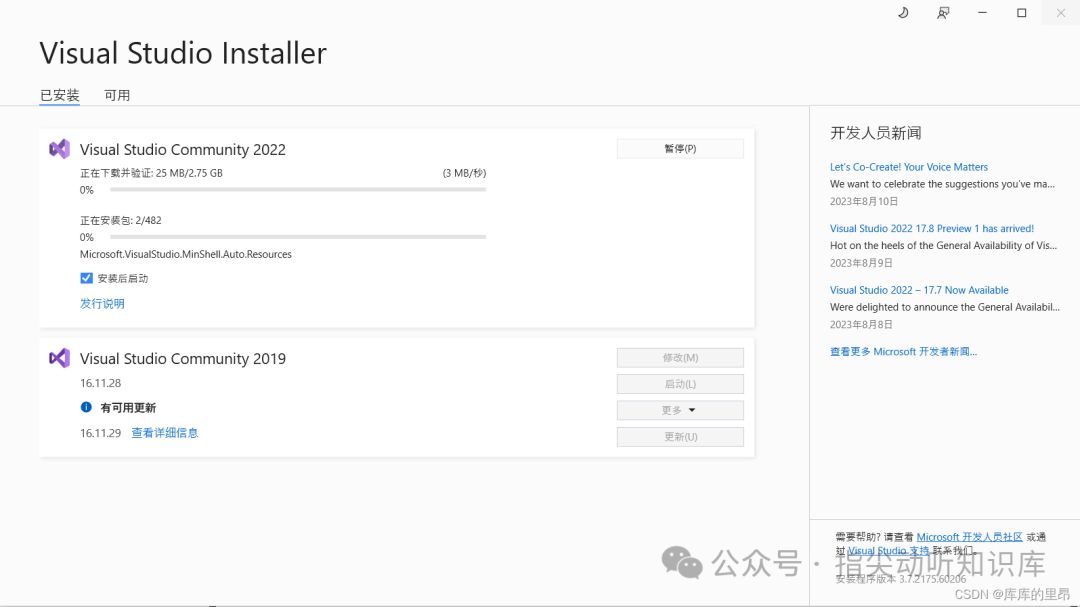Click the blue update-available info icon

(x=86, y=407)
